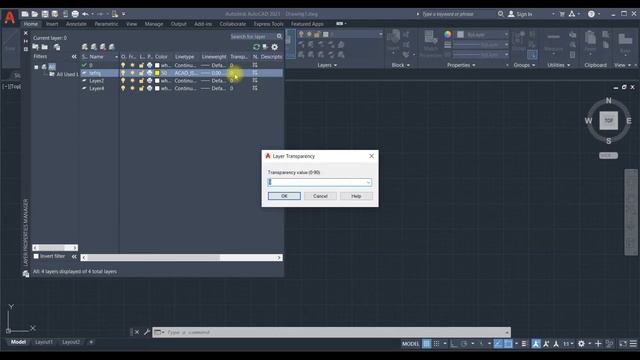Toggle Freeze sun icon for Layer4
The width and height of the screenshot is (640, 360).
132,88
